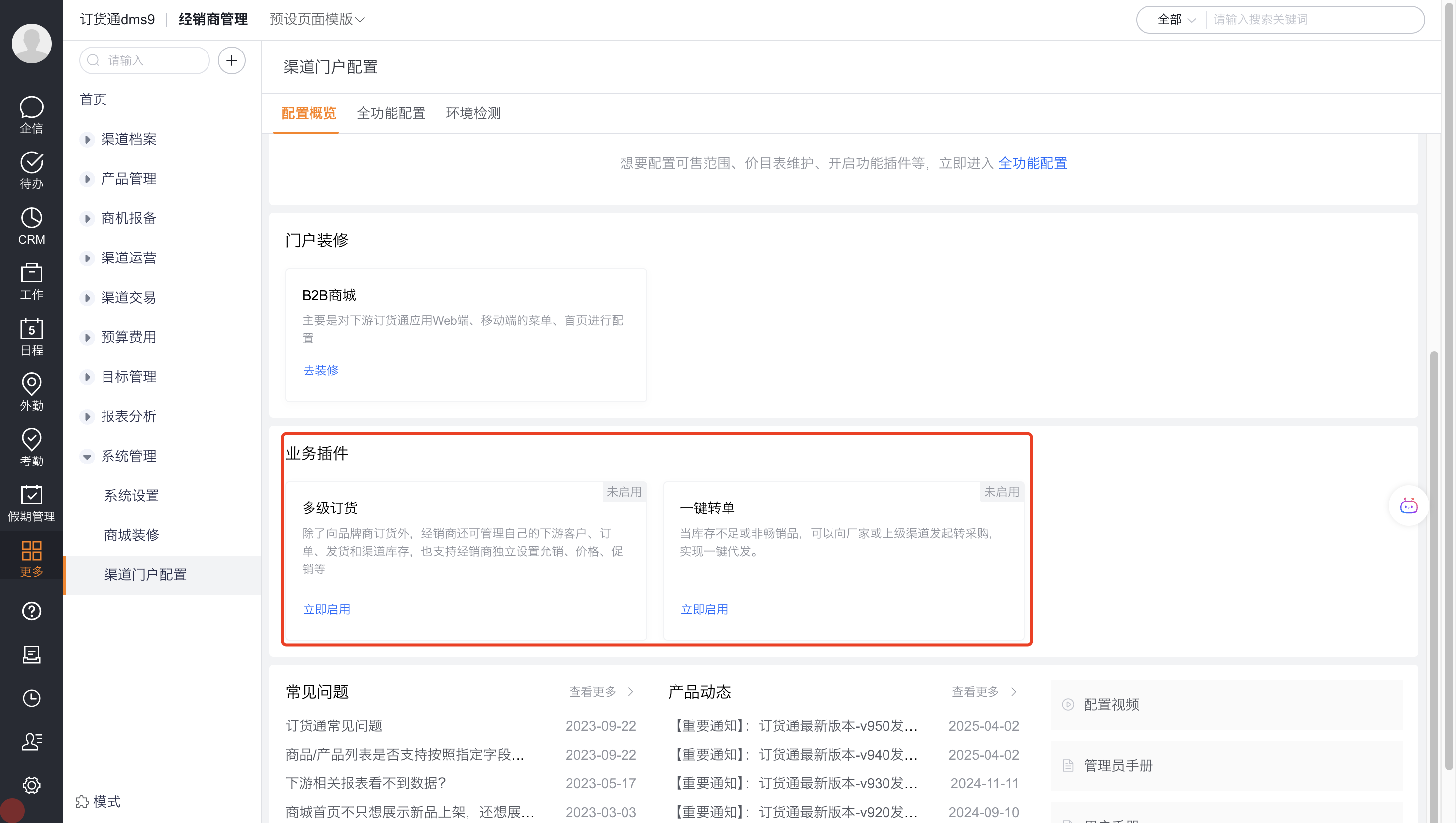
Task: Switch to the 全功能配置 tab
Action: click(x=391, y=113)
